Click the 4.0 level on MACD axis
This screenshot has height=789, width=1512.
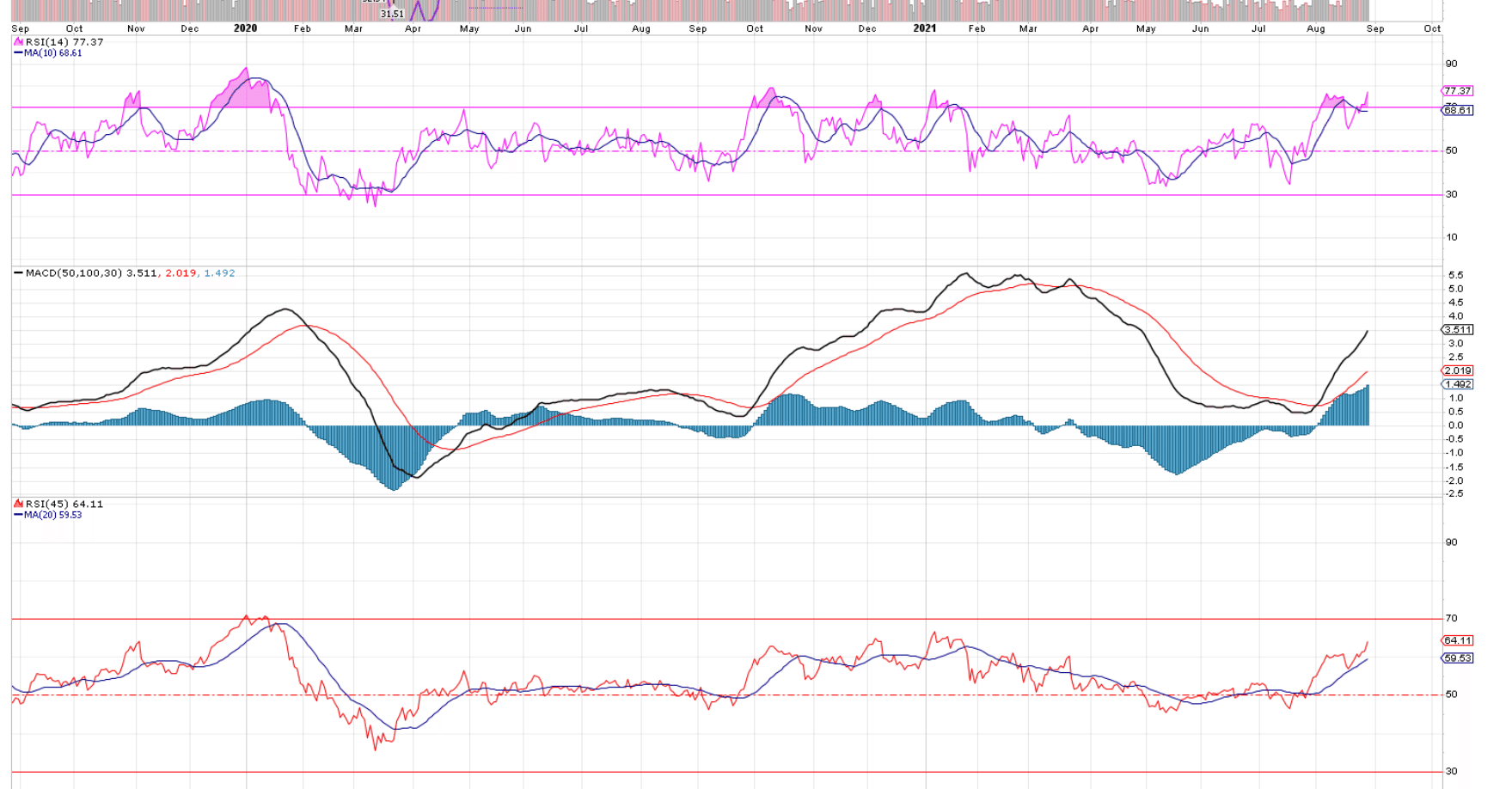point(1455,316)
